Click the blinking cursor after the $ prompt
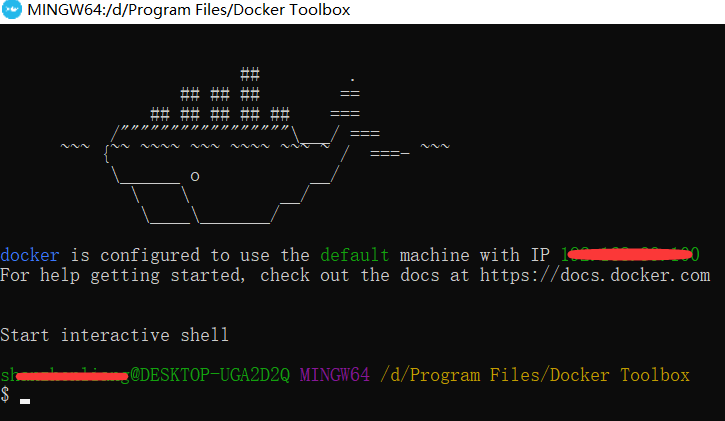This screenshot has width=725, height=421. [x=25, y=401]
